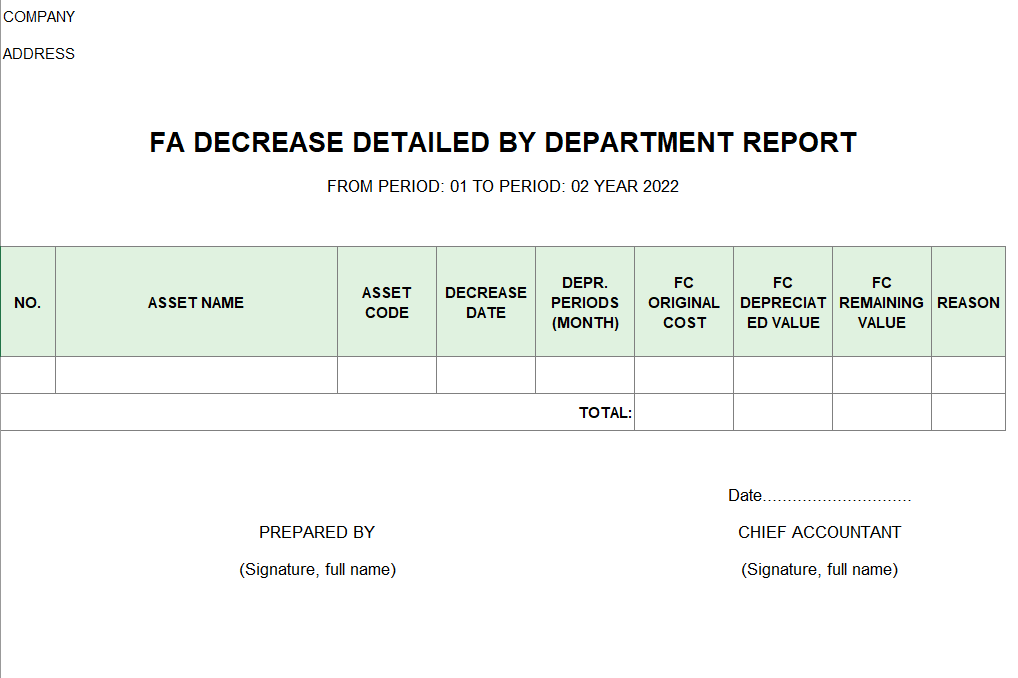This screenshot has width=1018, height=678.
Task: Click the FC DEPRECIATED VALUE header
Action: coord(783,303)
